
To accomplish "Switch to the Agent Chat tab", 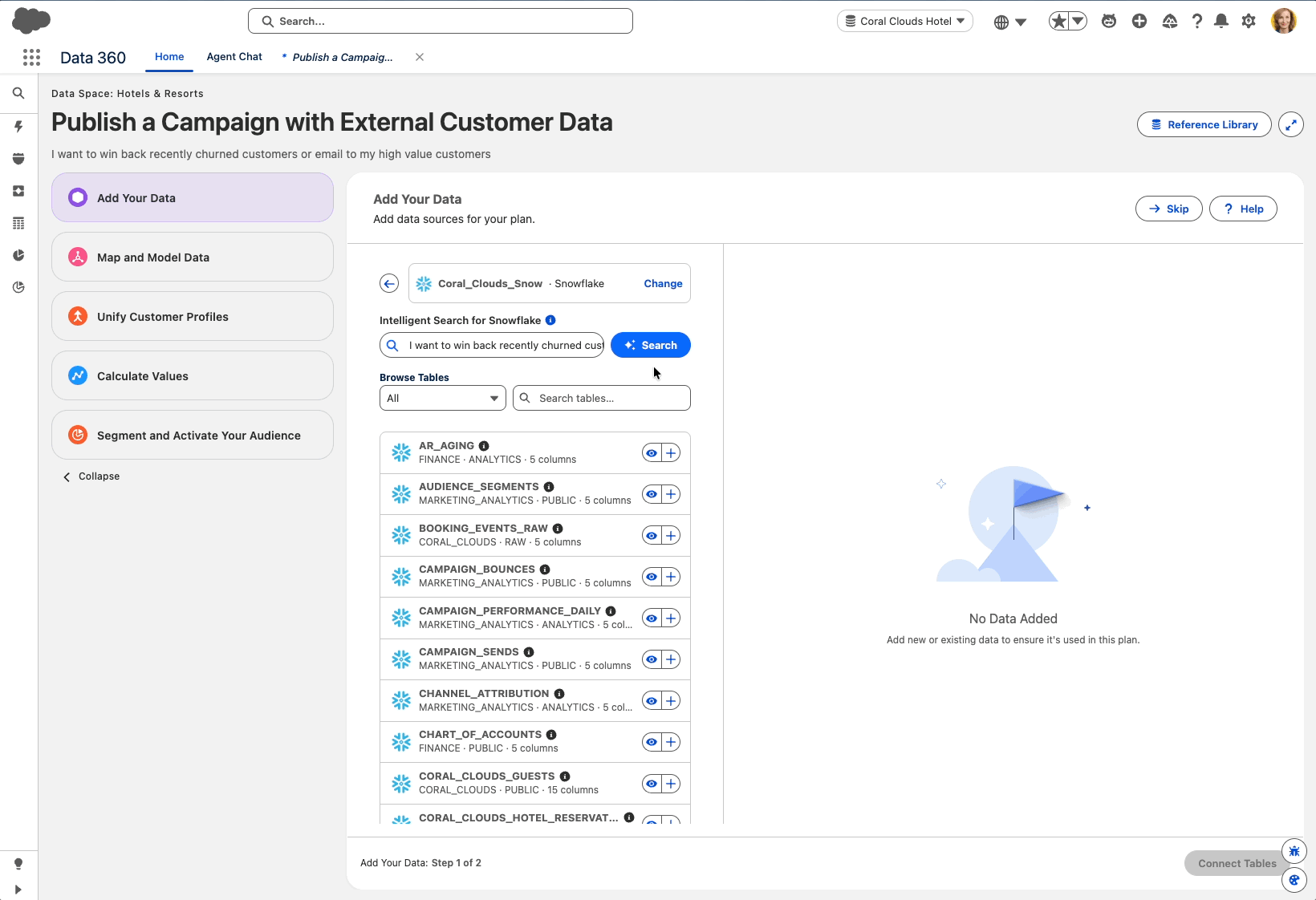I will tap(234, 57).
